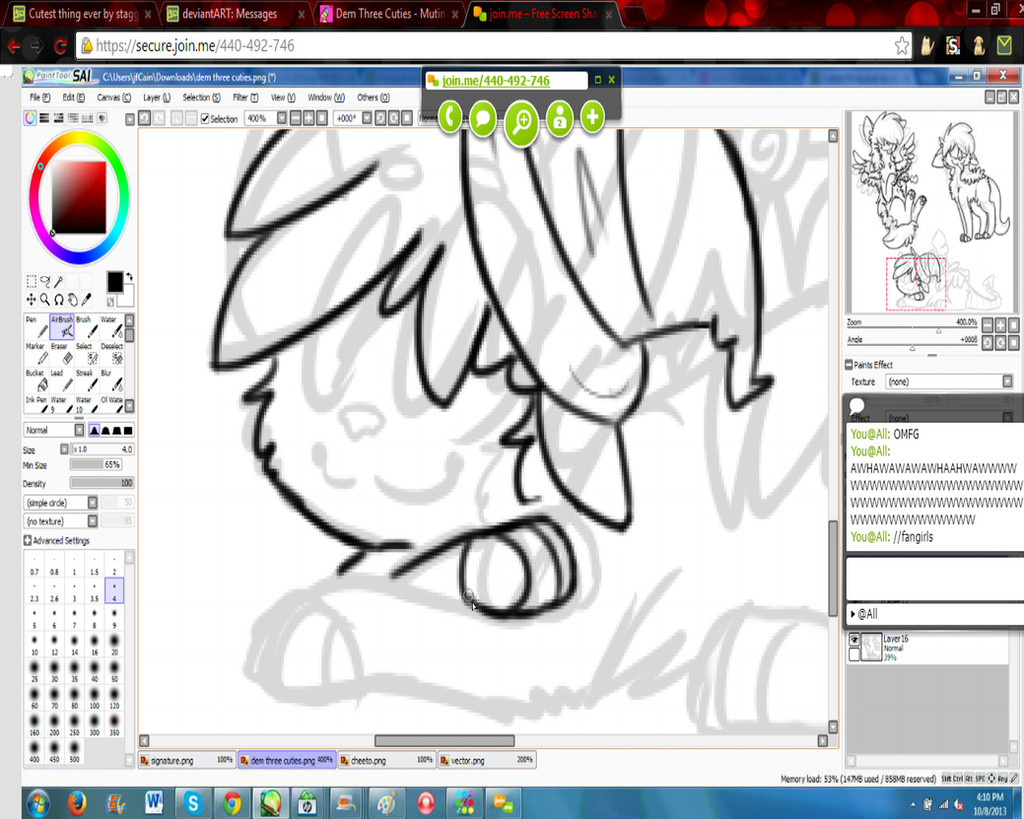The width and height of the screenshot is (1024, 819).
Task: Activate the magic wand tool
Action: pos(59,281)
